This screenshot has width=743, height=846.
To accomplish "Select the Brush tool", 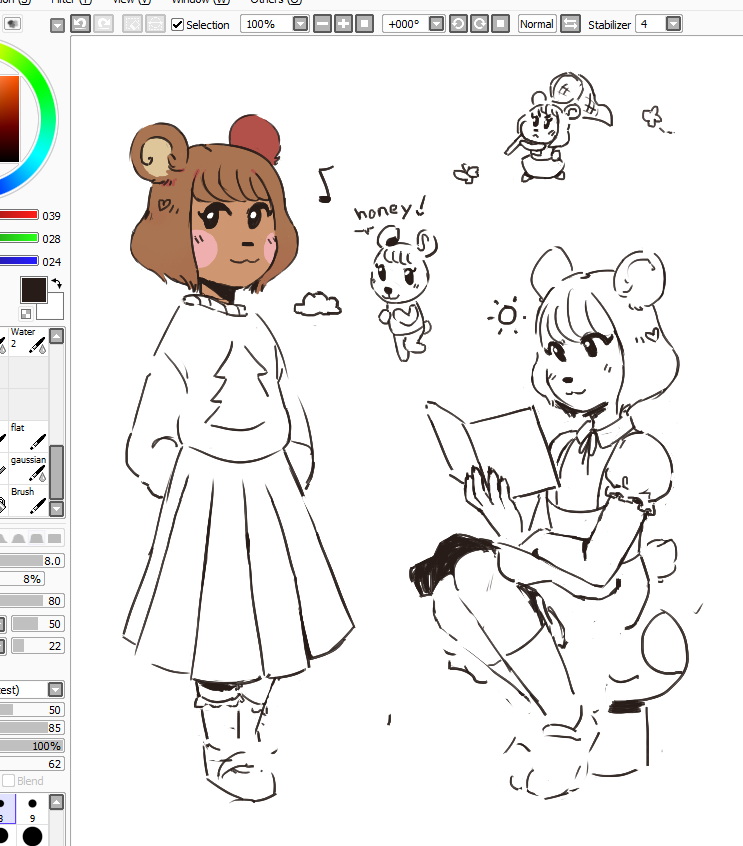I will [x=29, y=499].
